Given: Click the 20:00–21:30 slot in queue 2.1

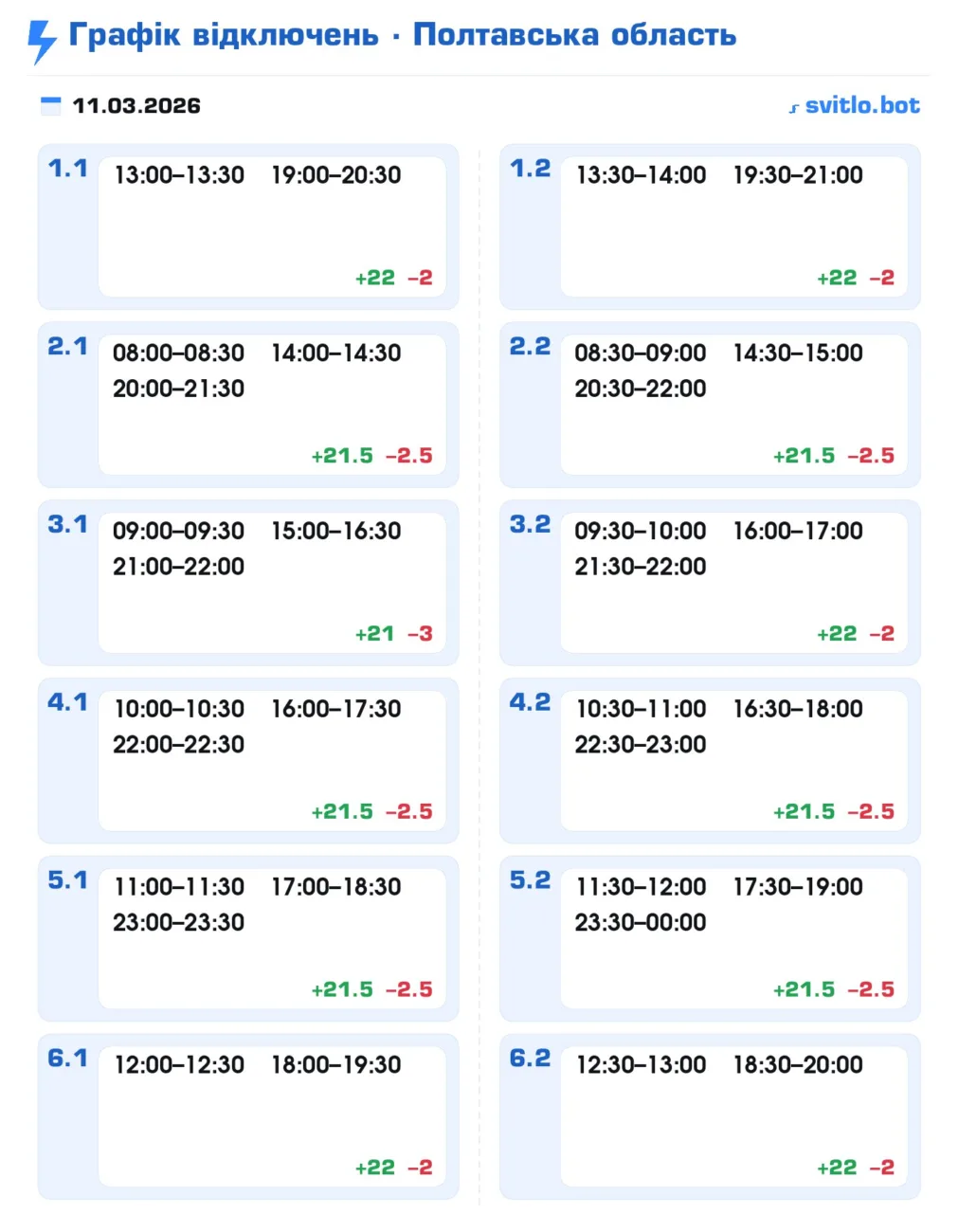Looking at the screenshot, I should pyautogui.click(x=179, y=389).
